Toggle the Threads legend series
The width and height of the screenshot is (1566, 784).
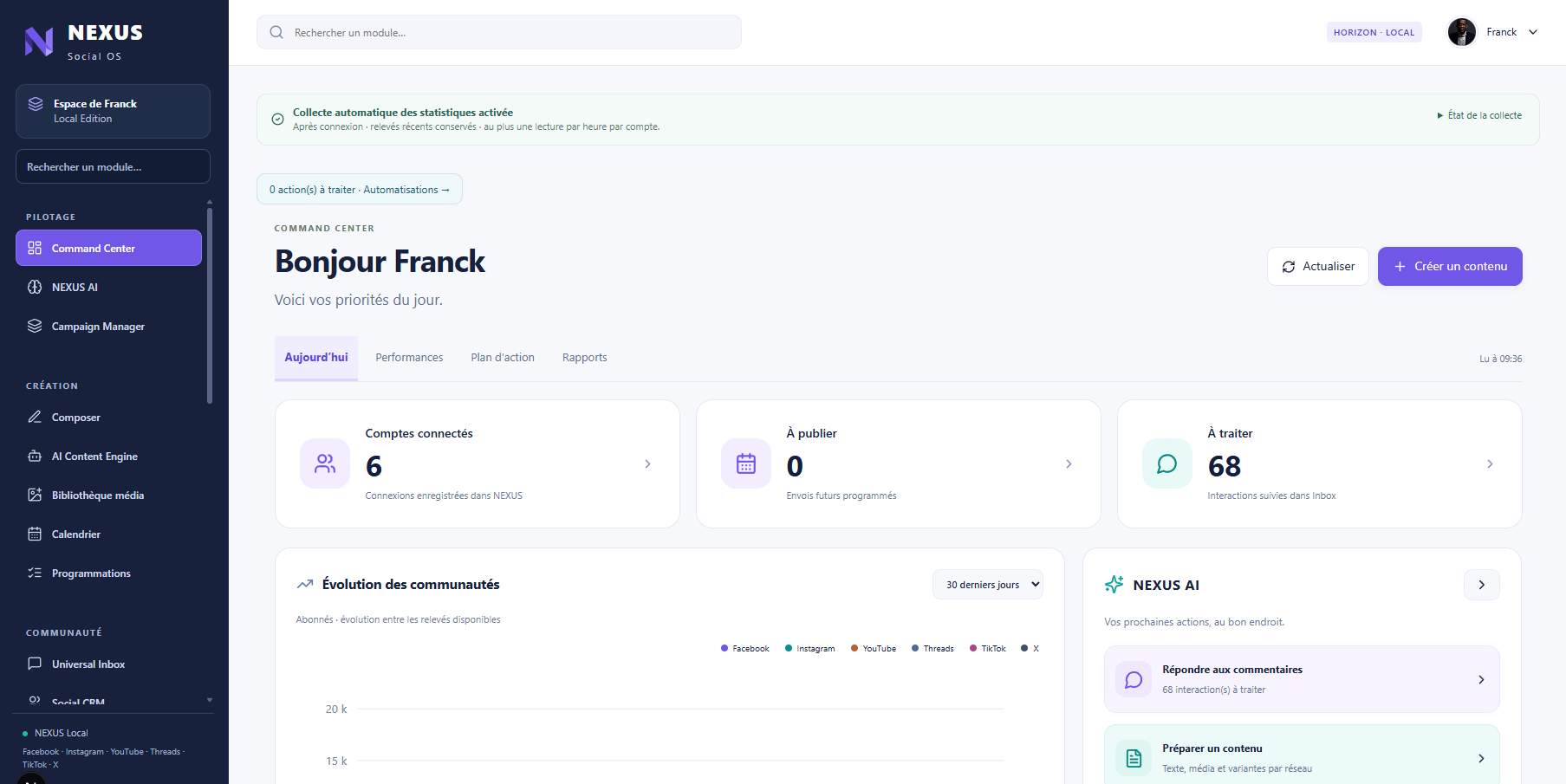point(932,648)
